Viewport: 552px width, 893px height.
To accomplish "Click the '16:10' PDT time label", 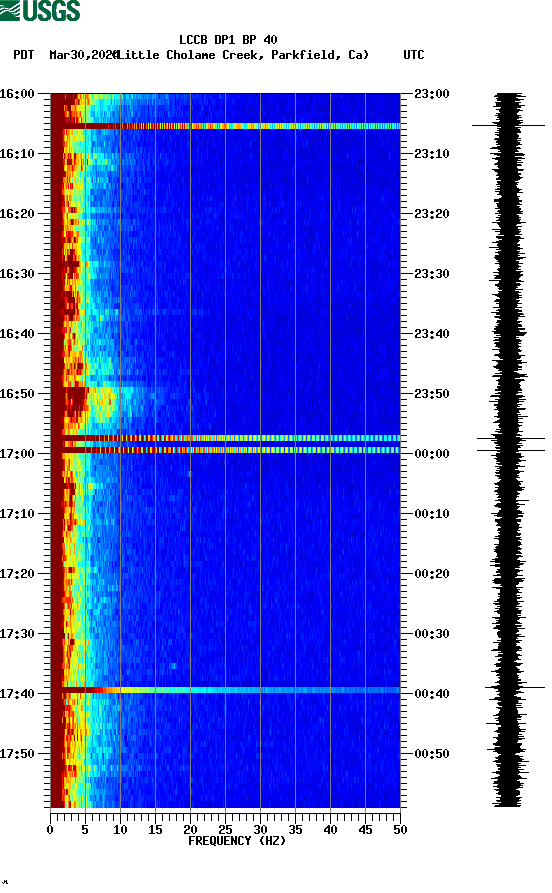I will [17, 153].
